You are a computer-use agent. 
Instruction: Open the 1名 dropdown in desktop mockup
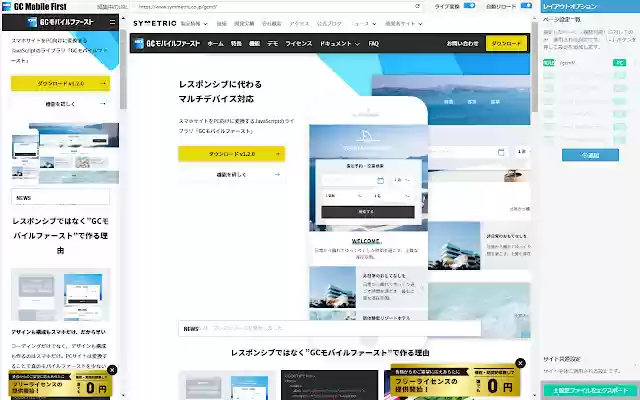pyautogui.click(x=522, y=152)
